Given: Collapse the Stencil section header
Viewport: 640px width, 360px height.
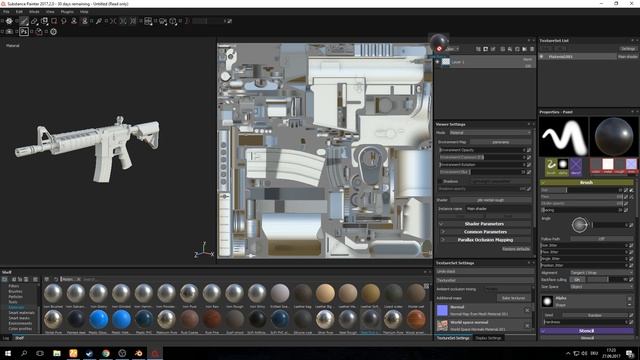Looking at the screenshot, I should [x=587, y=331].
